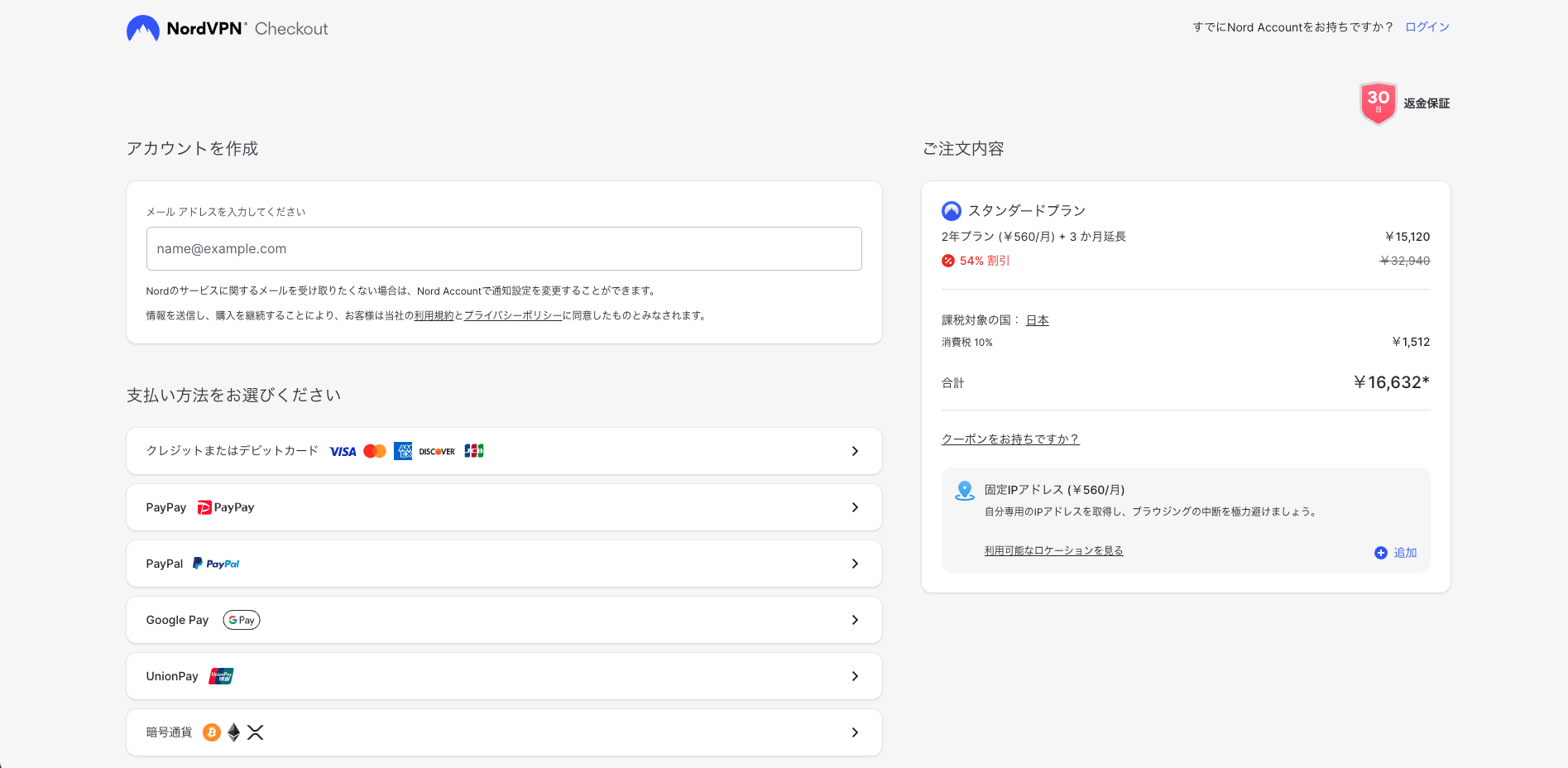Open the 利用規約 terms link
Screen dimensions: 1568x768
434,315
